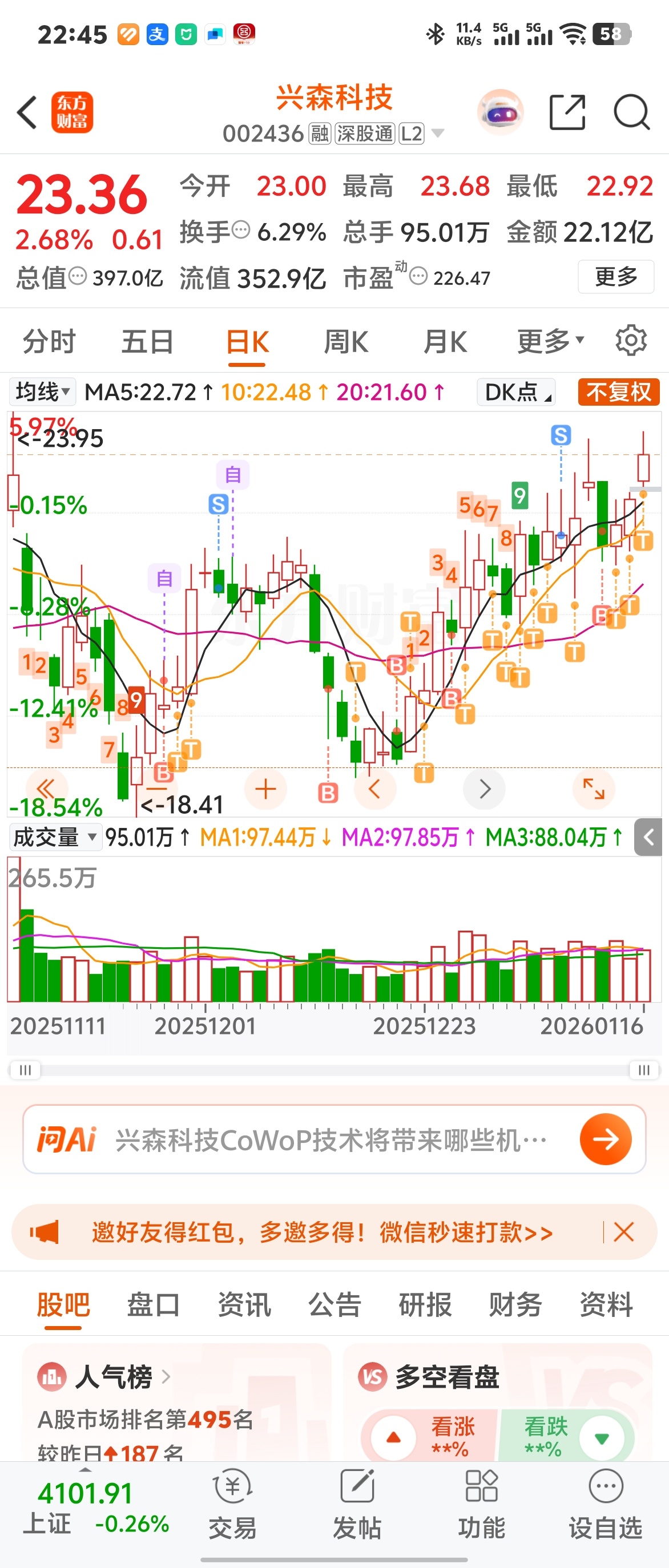Open 交易 trade icon

(232, 1504)
